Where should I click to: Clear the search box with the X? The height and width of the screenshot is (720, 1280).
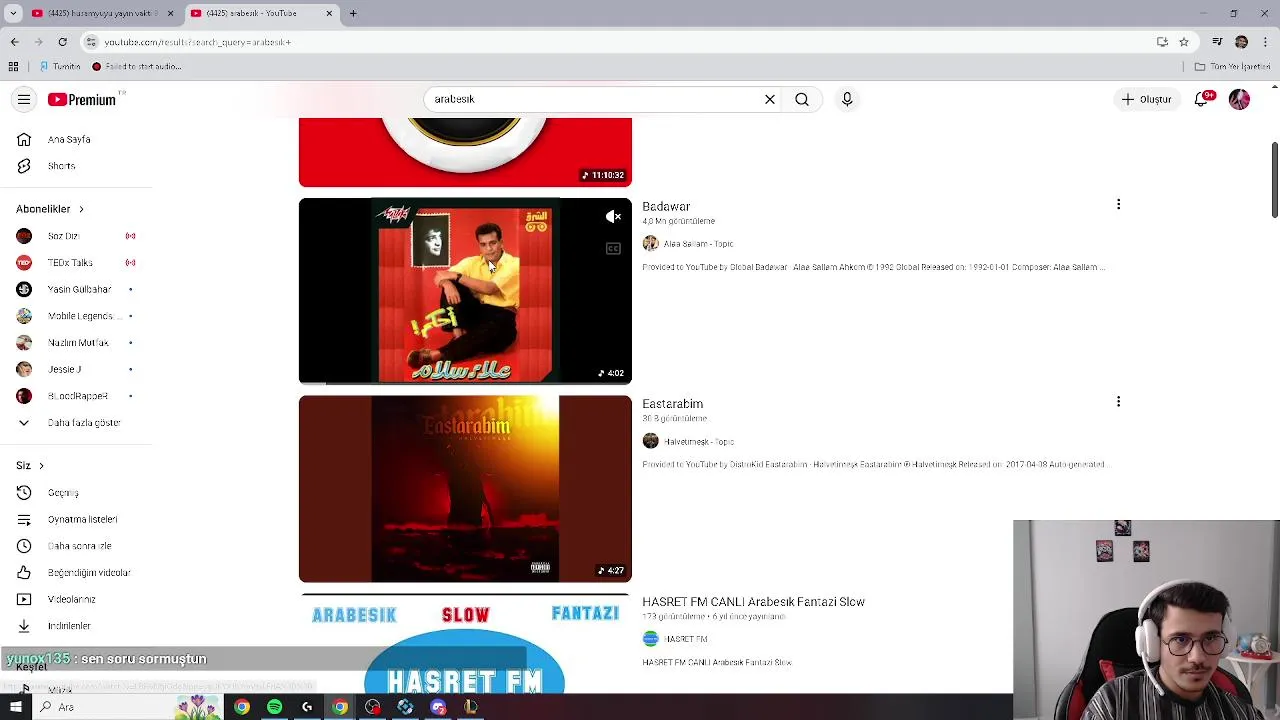(x=770, y=99)
